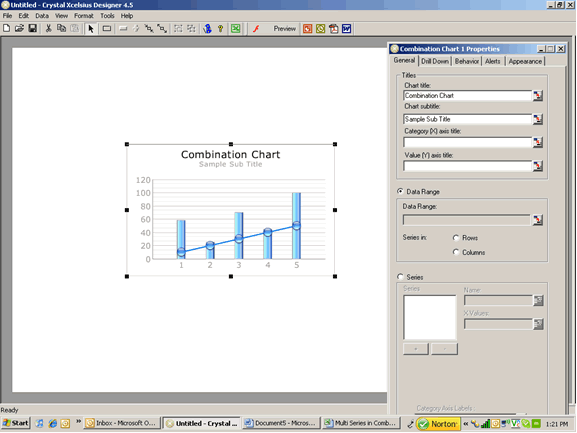
Task: Click the ungroup components toolbar icon
Action: (x=191, y=28)
